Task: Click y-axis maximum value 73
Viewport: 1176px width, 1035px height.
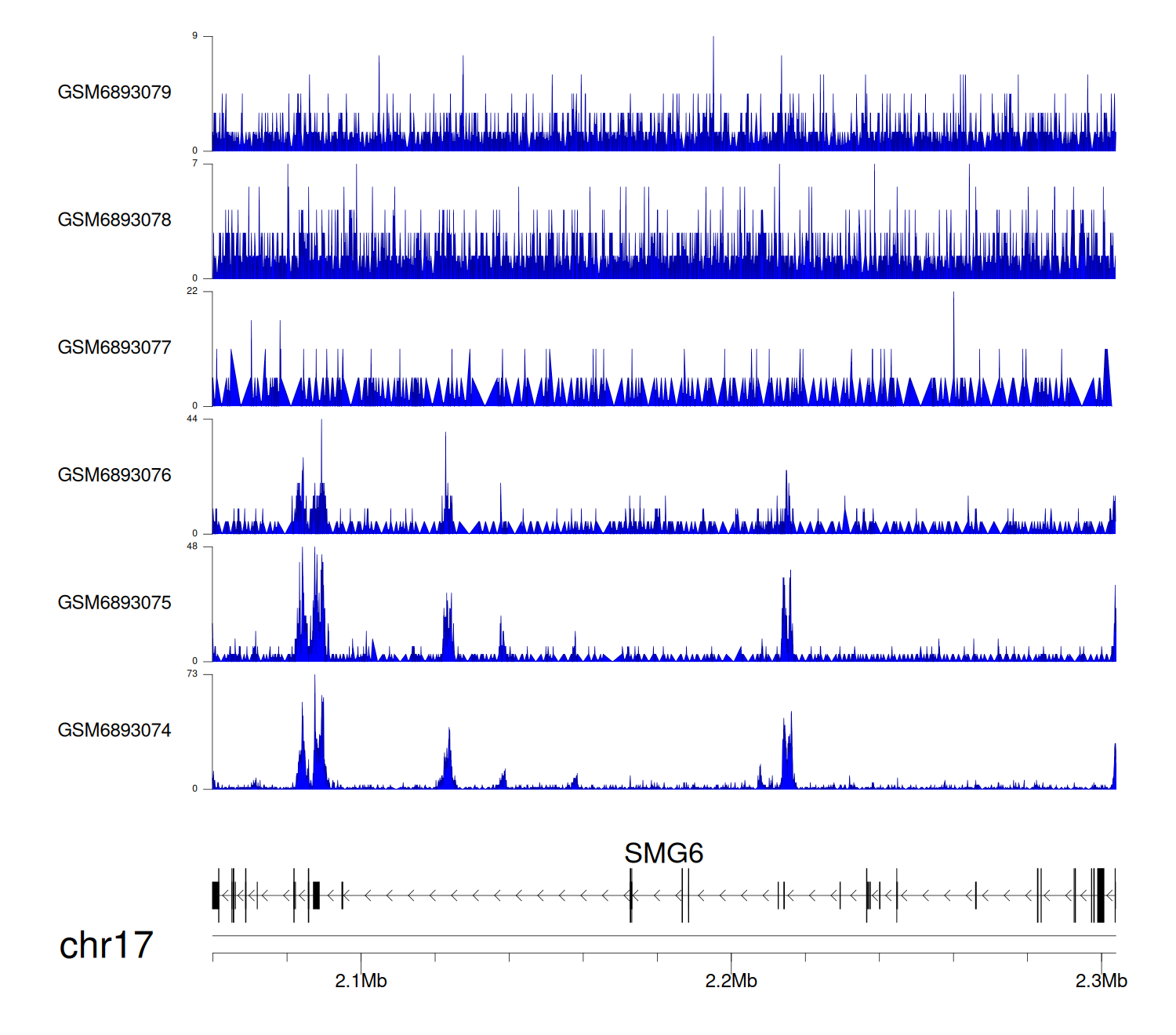Action: [x=192, y=674]
